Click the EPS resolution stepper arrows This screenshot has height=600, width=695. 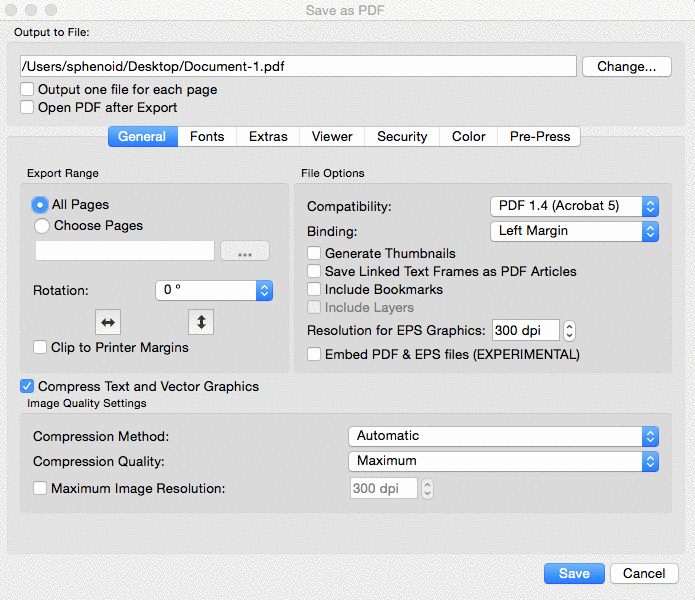(x=569, y=331)
